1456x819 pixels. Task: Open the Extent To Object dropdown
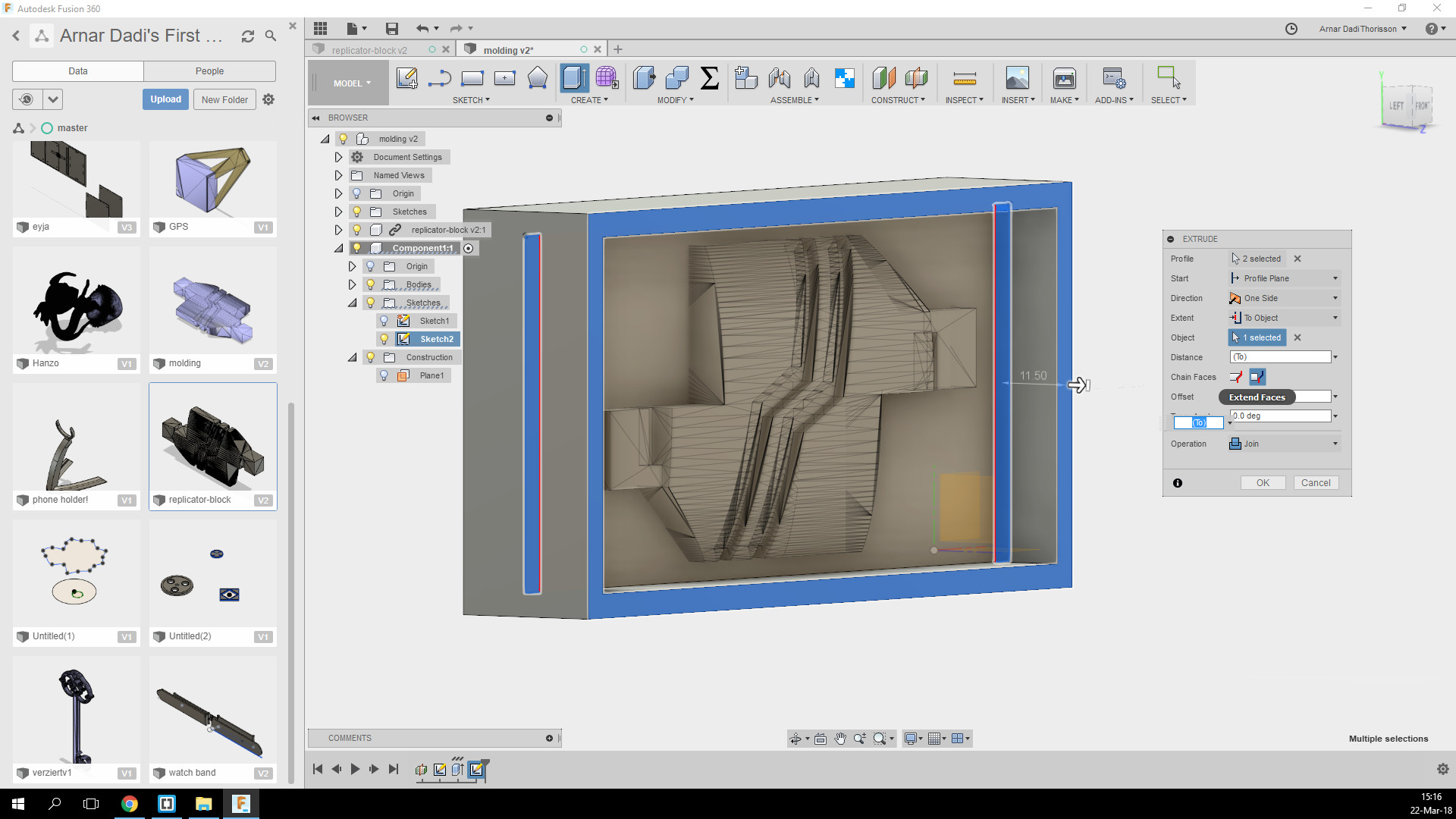[x=1284, y=318]
